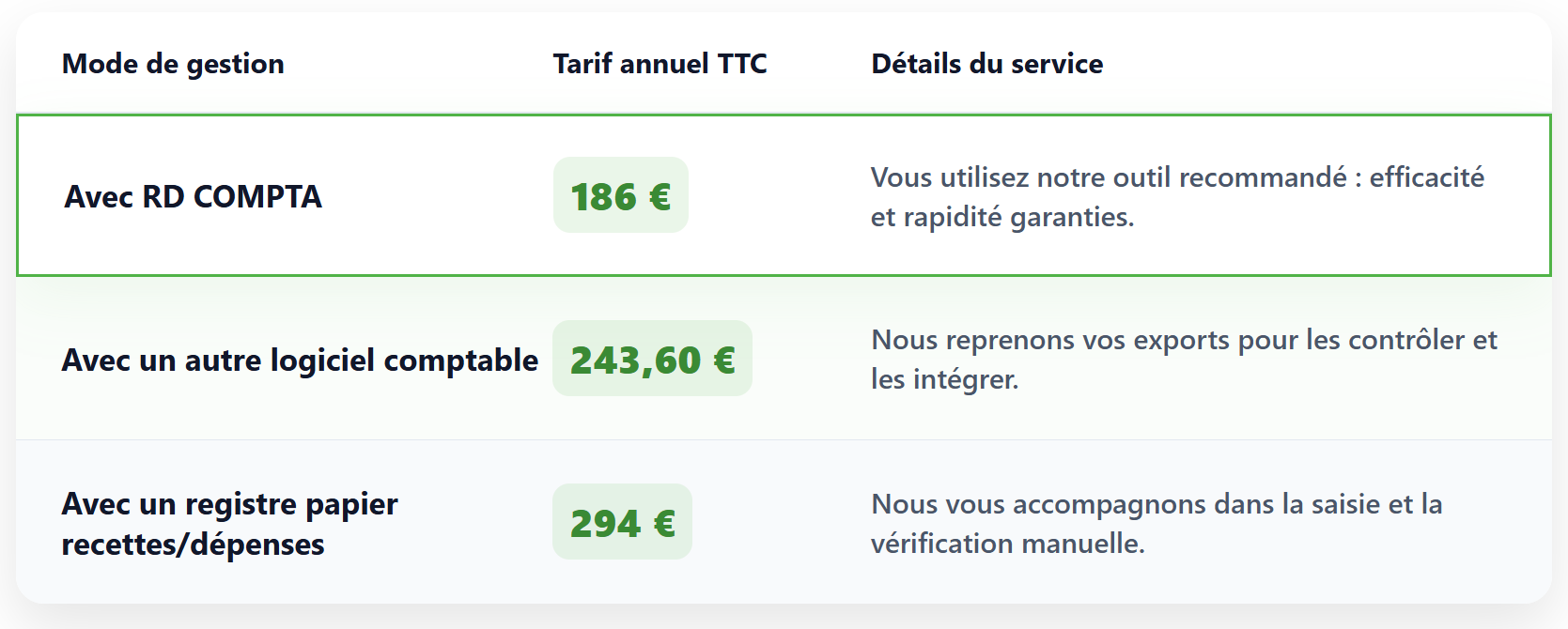Click the euro sign in the 243,60 € badge
The height and width of the screenshot is (629, 1568).
(723, 361)
